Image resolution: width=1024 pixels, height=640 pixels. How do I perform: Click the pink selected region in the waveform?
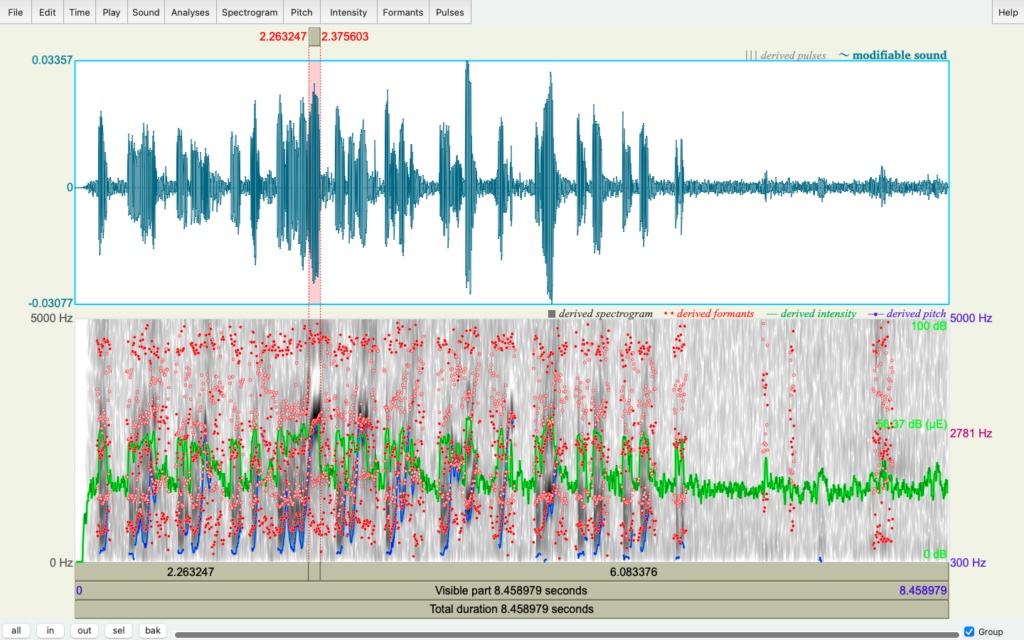tap(314, 183)
